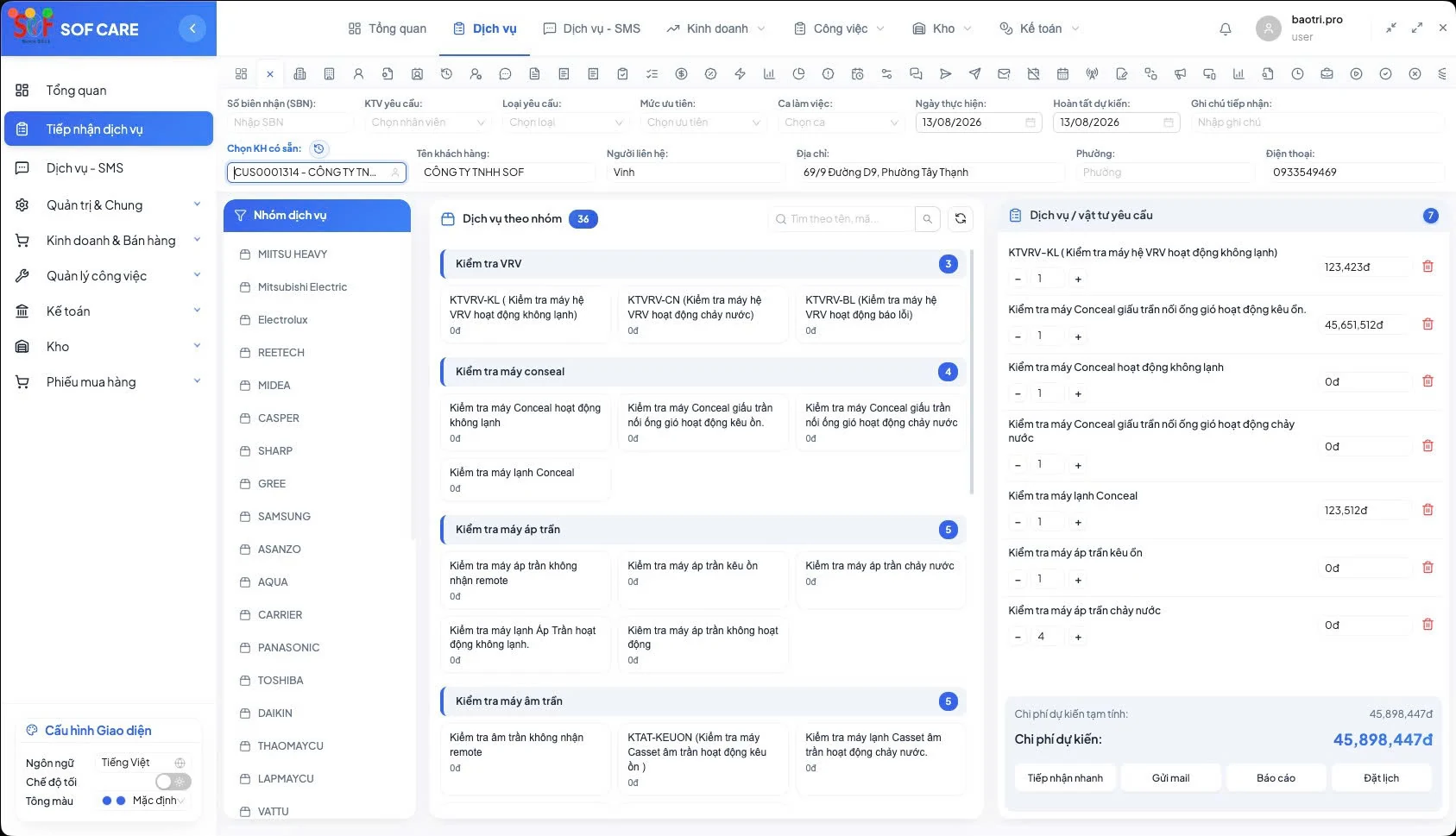The width and height of the screenshot is (1456, 836).
Task: Delete the Kiểm tra máy lạnh Conceal line
Action: point(1428,510)
